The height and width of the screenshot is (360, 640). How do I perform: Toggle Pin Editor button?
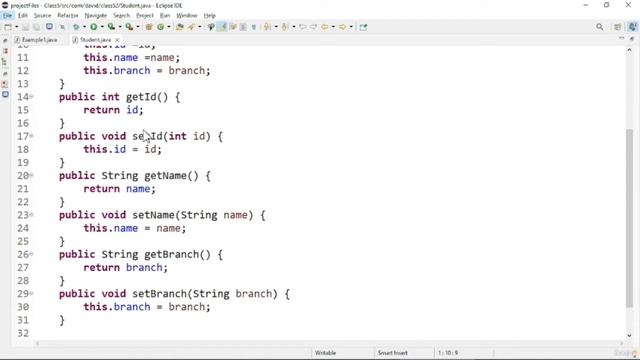click(x=363, y=27)
